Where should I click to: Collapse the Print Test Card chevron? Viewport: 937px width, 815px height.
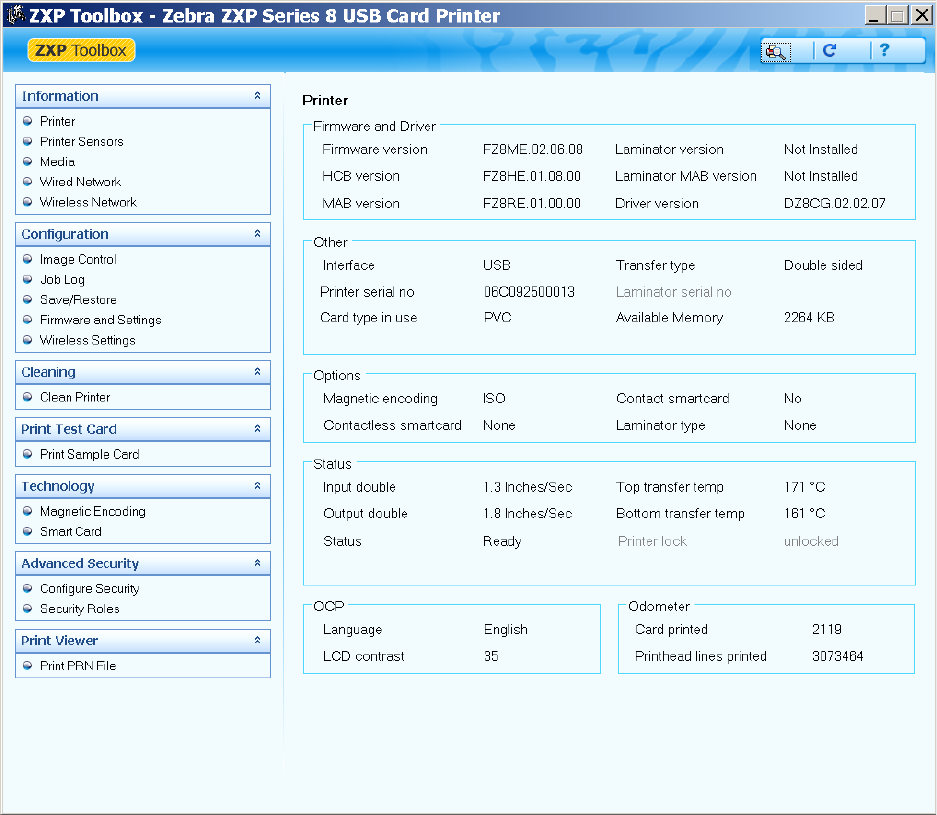pyautogui.click(x=258, y=429)
